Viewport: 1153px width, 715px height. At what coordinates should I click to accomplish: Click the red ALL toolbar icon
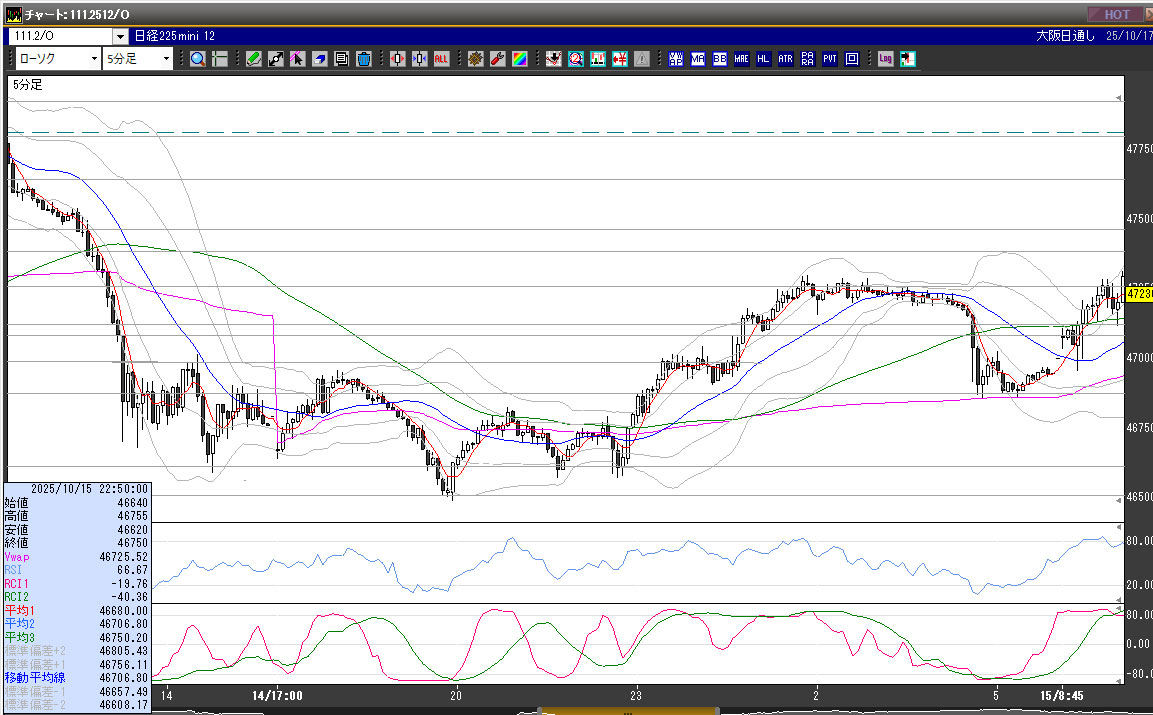tap(441, 59)
